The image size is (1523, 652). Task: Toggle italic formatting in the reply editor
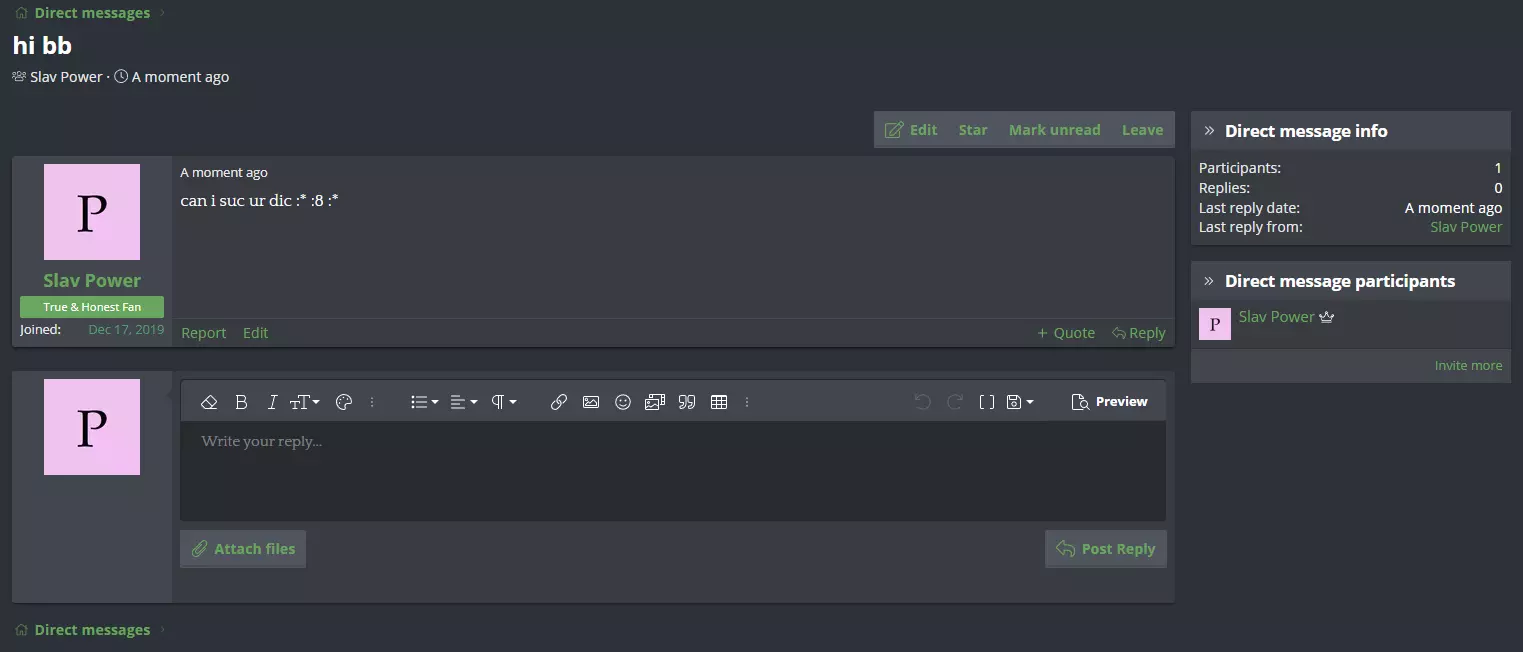tap(272, 402)
